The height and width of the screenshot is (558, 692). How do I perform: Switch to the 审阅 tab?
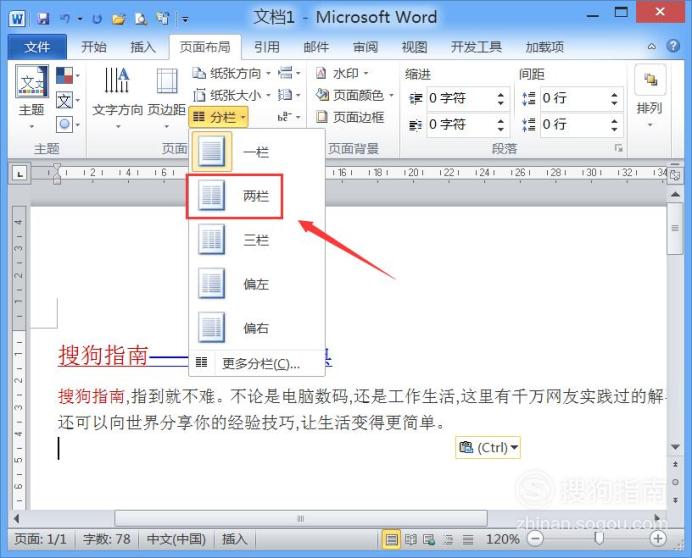(365, 47)
